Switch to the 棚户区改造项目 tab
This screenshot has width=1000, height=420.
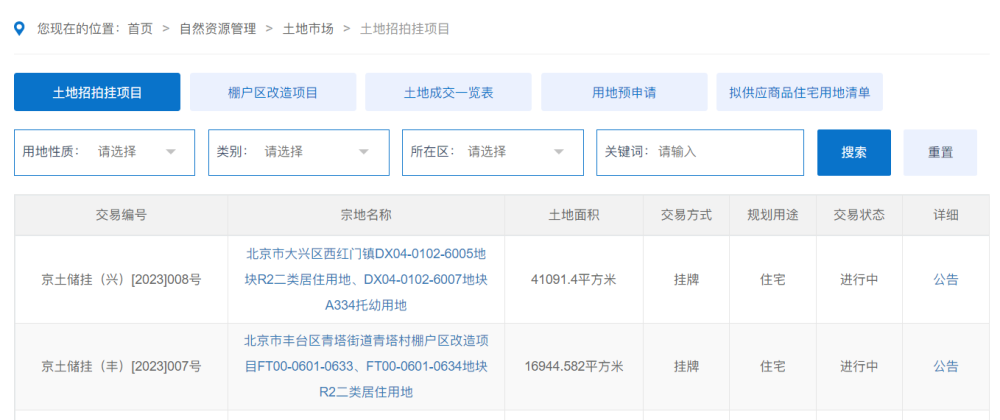click(273, 92)
